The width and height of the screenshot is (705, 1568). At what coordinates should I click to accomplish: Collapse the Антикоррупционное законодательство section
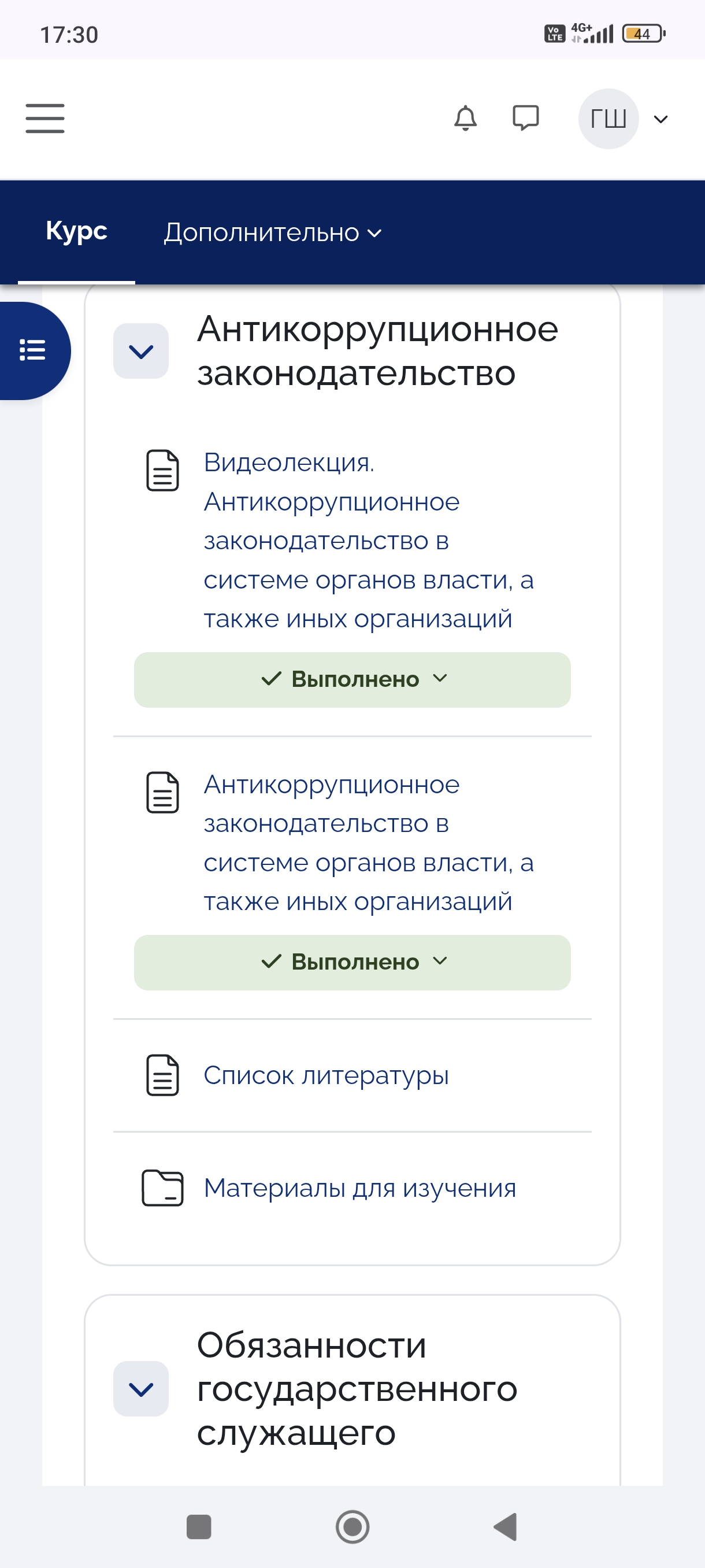(141, 351)
